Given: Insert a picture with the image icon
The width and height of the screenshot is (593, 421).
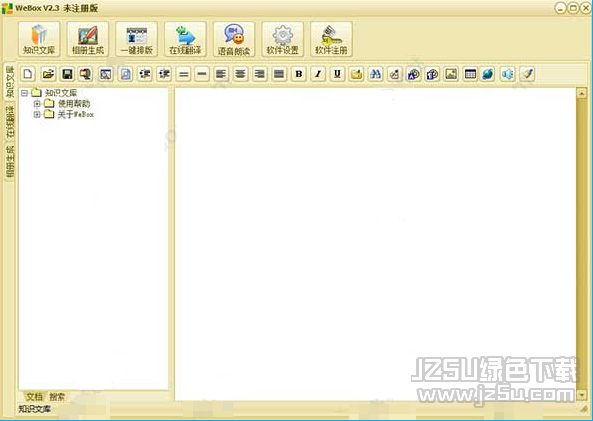Looking at the screenshot, I should [x=451, y=74].
